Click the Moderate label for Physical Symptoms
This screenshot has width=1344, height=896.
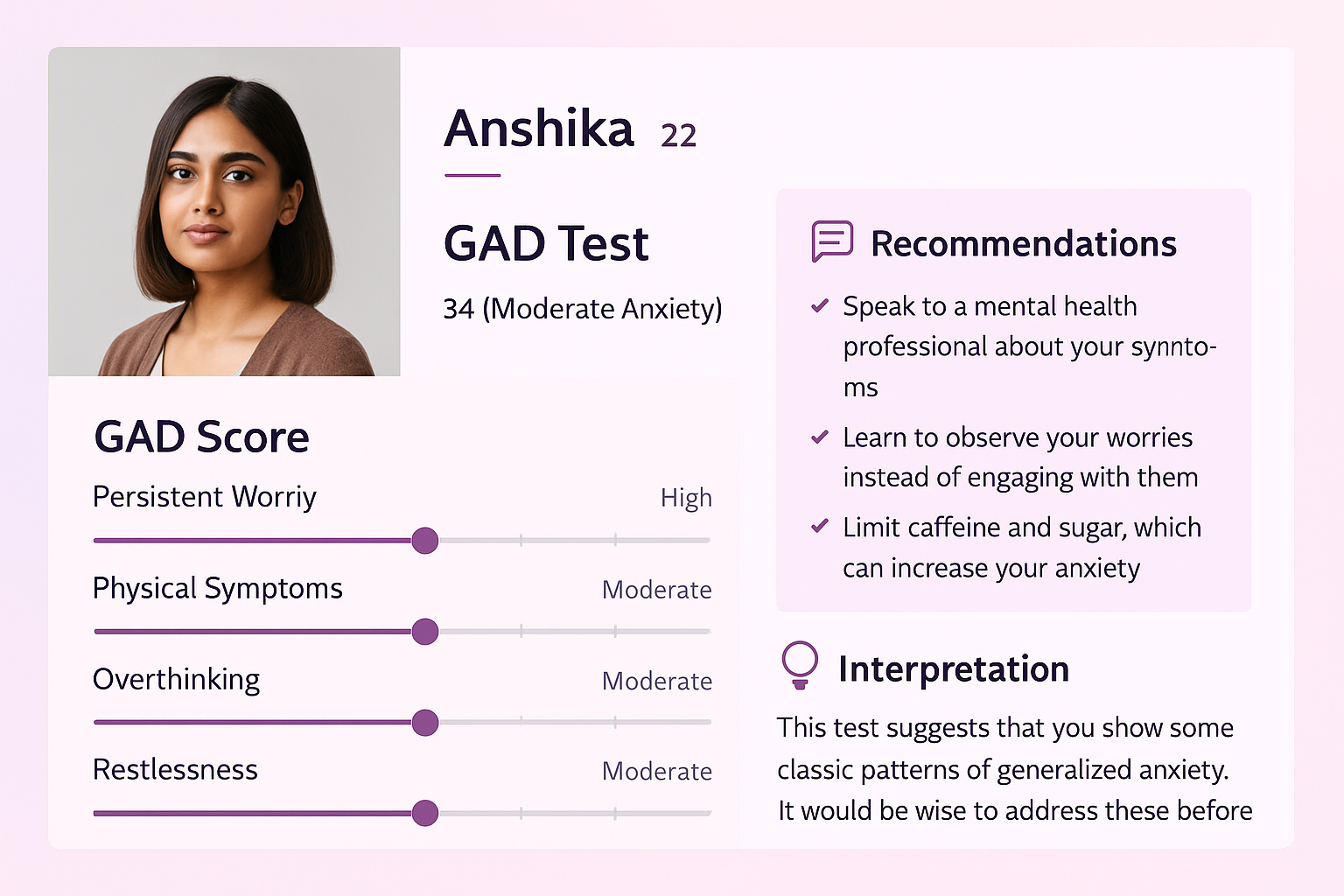[656, 590]
